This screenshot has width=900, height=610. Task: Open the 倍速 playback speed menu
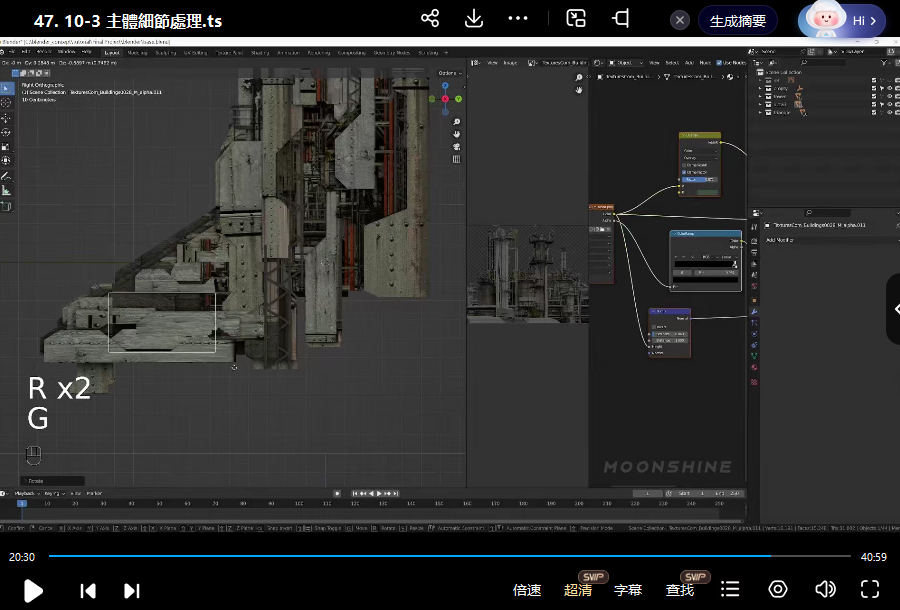[x=527, y=590]
